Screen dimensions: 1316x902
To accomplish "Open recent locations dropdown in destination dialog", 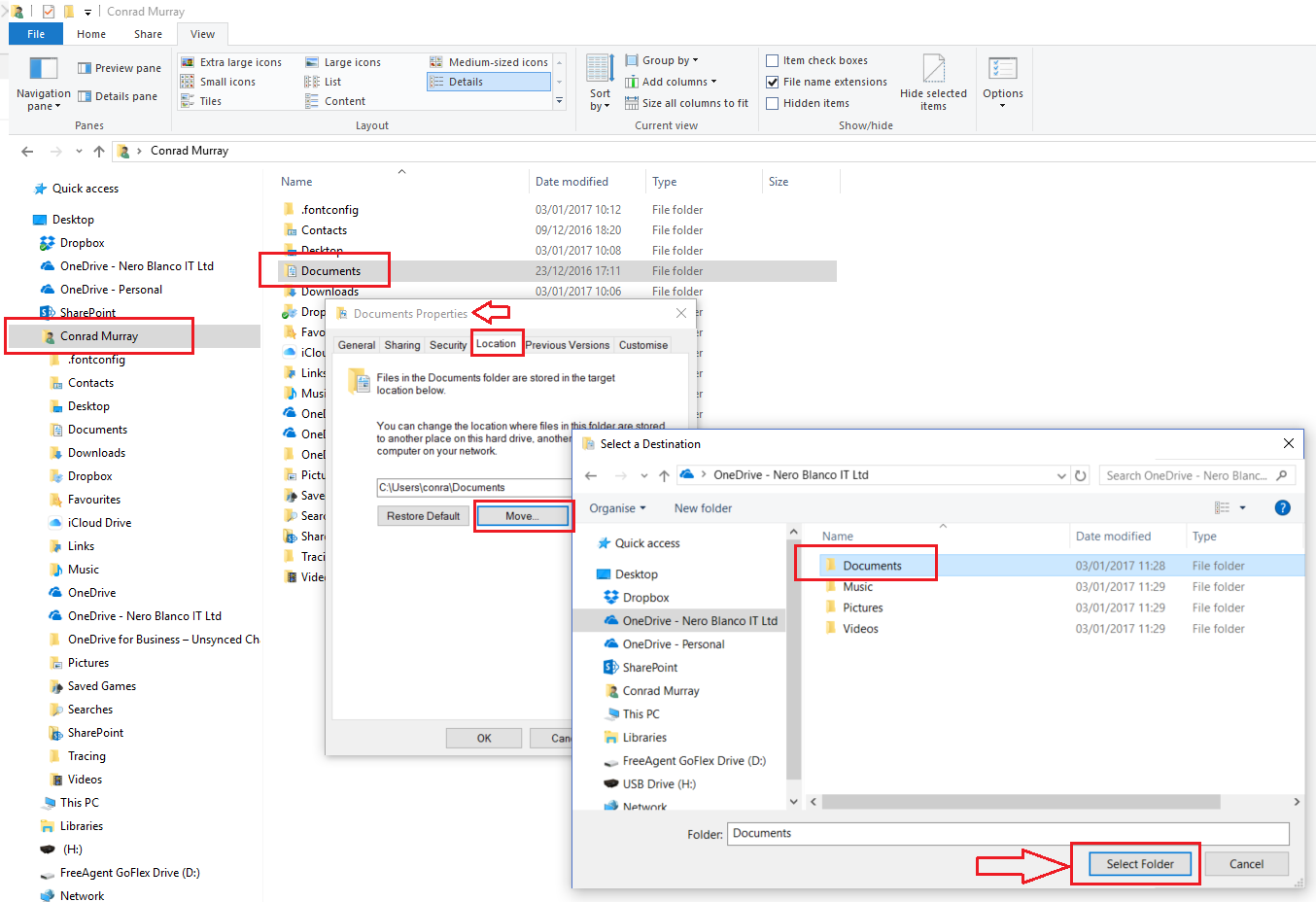I will [644, 475].
